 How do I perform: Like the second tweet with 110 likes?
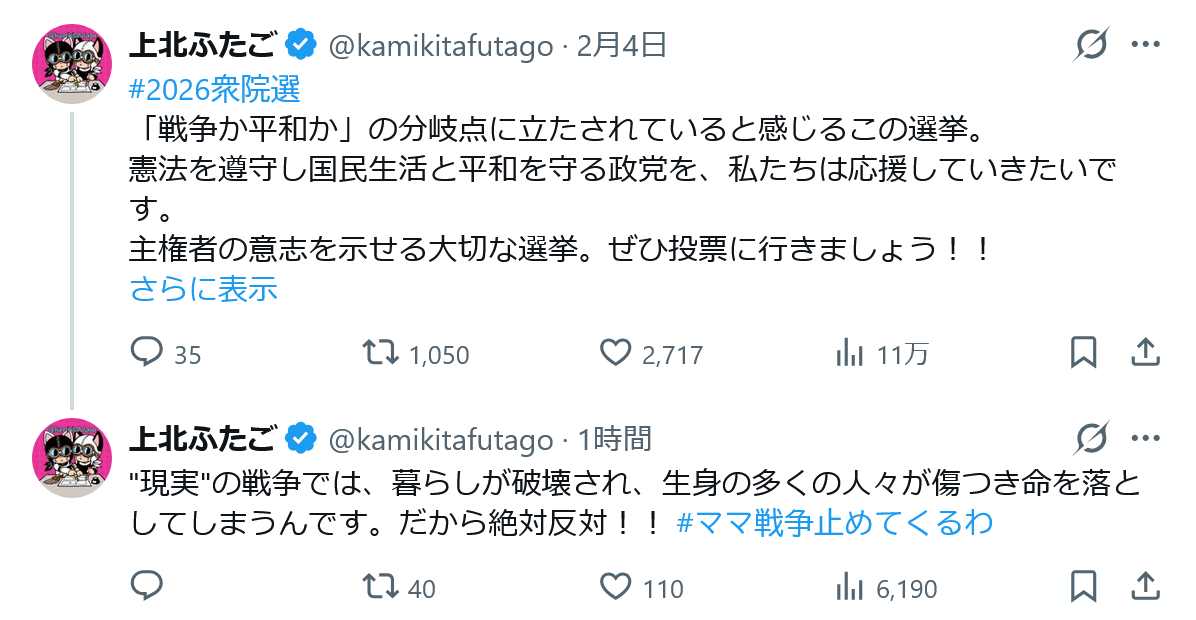616,587
